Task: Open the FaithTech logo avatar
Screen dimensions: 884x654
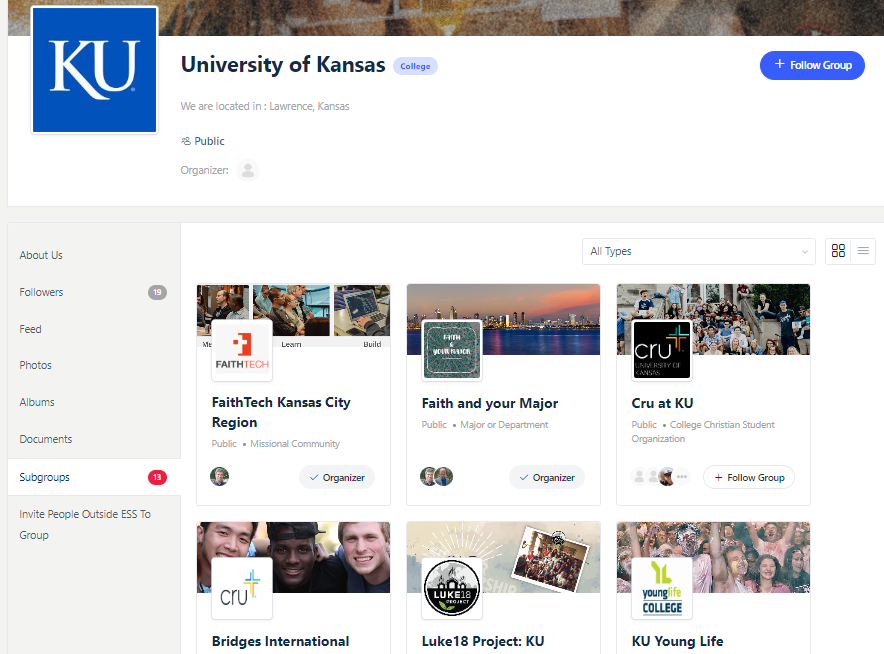Action: tap(242, 351)
